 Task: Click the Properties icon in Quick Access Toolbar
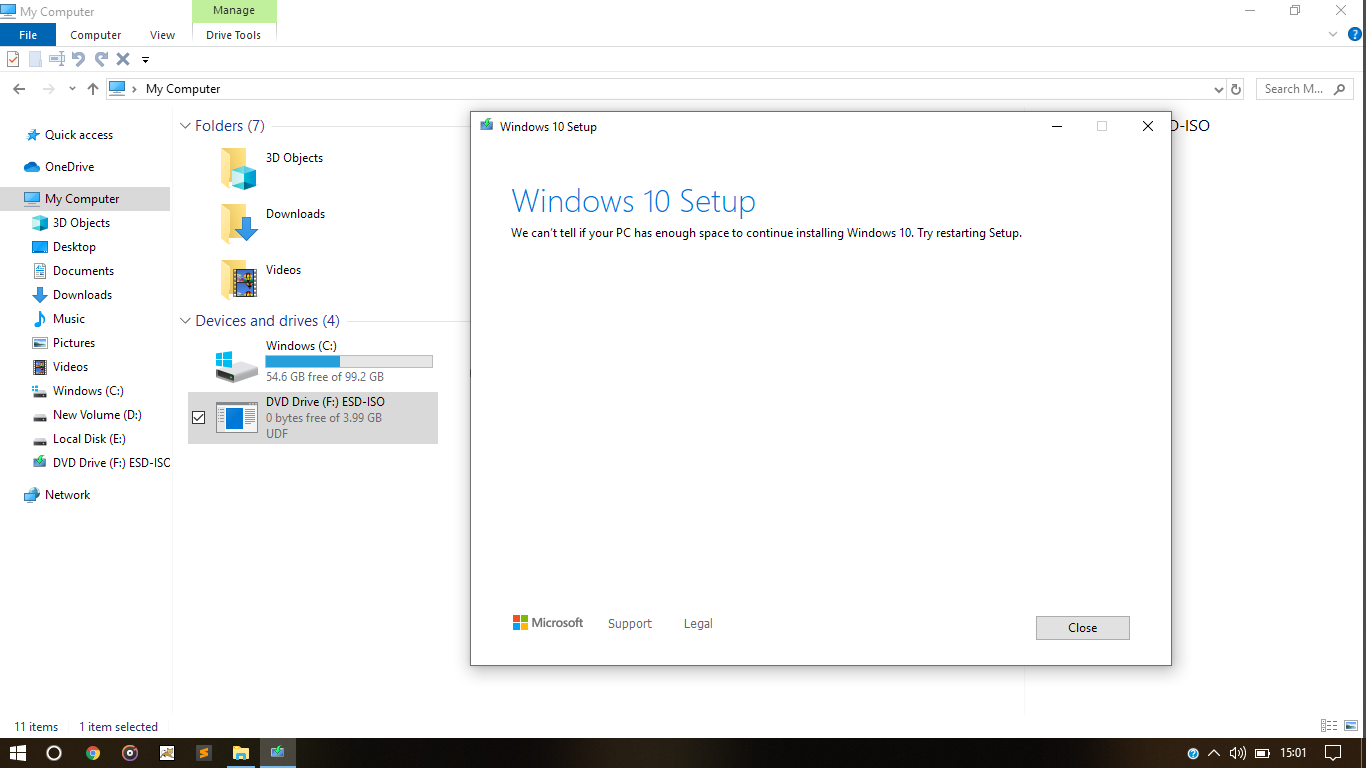pos(13,59)
